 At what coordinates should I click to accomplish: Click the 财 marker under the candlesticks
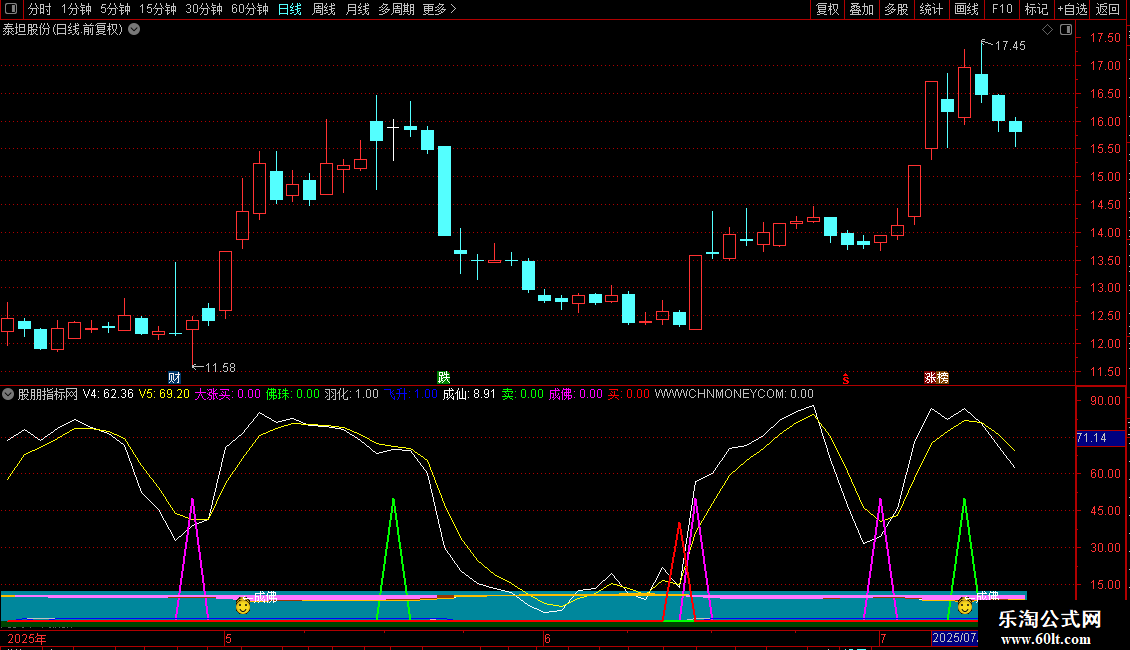pyautogui.click(x=174, y=378)
